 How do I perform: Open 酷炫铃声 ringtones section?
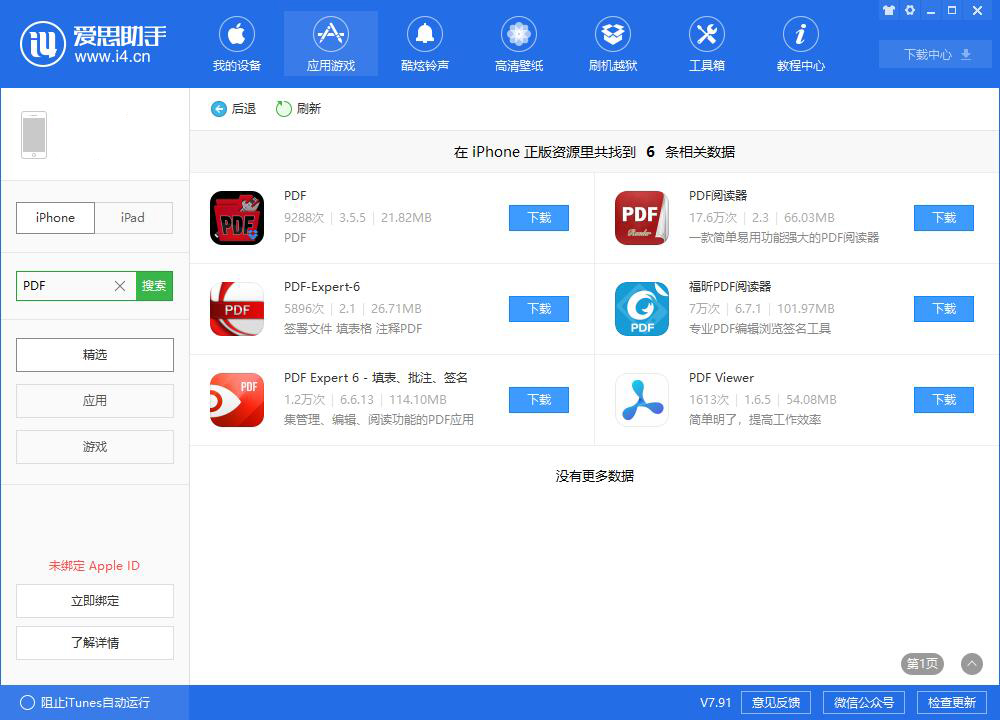click(x=424, y=43)
